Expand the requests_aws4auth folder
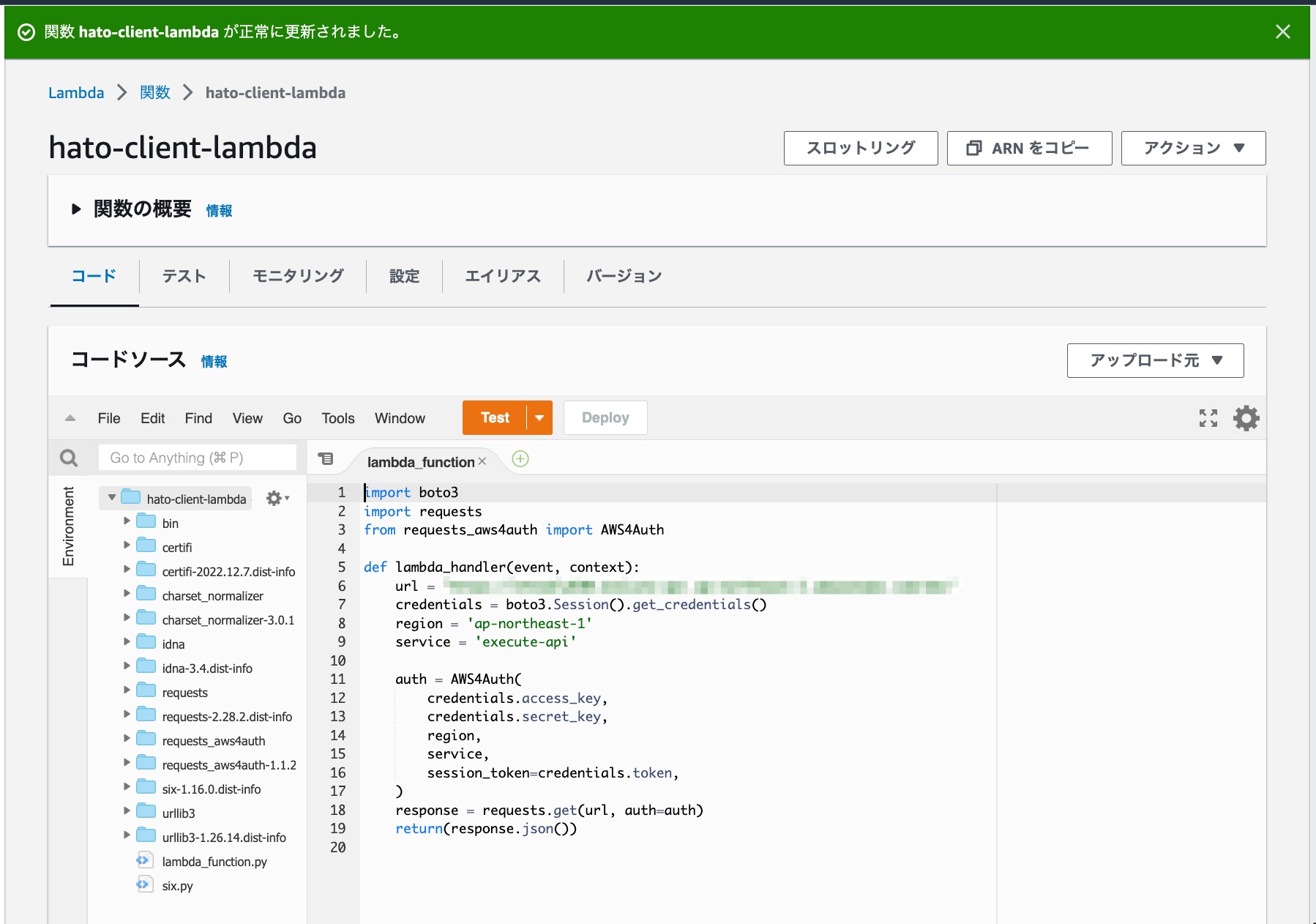The height and width of the screenshot is (924, 1316). coord(127,740)
